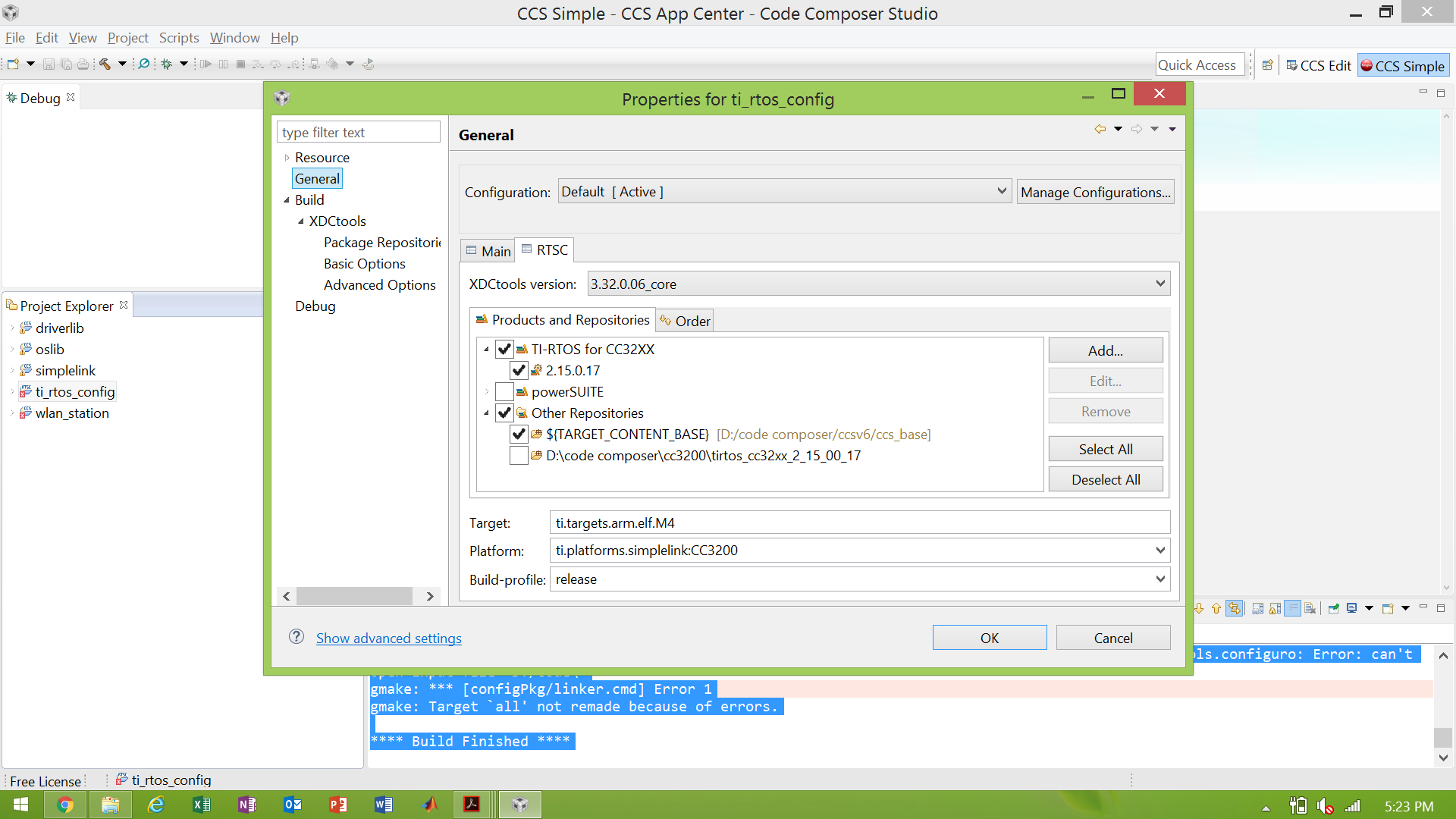Click the pin console icon
This screenshot has height=819, width=1456.
pyautogui.click(x=1334, y=608)
